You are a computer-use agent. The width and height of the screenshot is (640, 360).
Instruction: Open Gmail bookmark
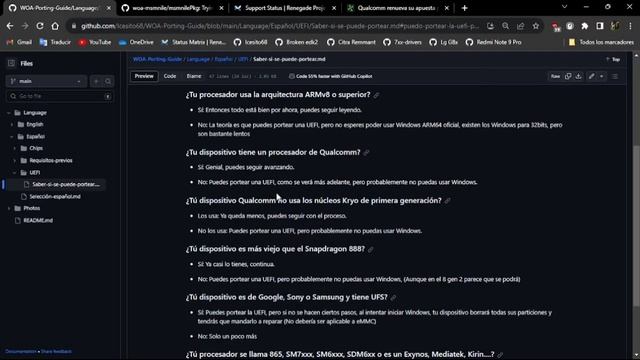coord(19,42)
